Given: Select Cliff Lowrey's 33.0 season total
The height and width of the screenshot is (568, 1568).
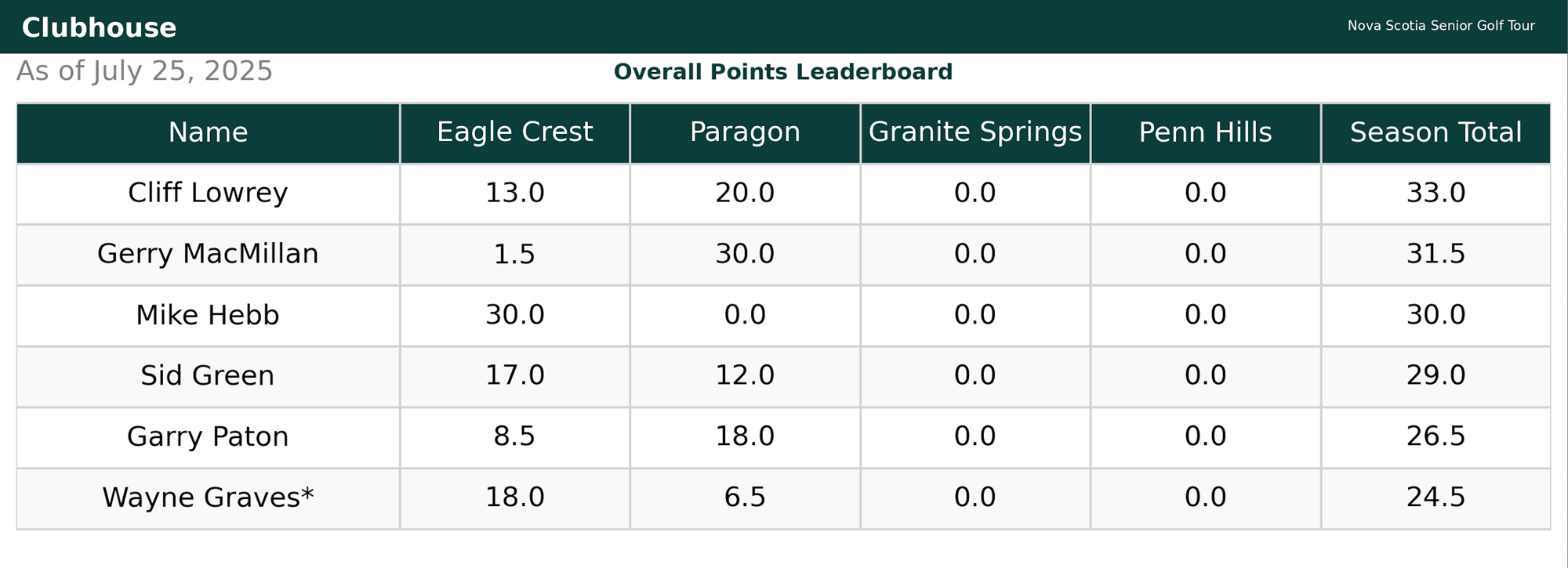Looking at the screenshot, I should pyautogui.click(x=1436, y=194).
